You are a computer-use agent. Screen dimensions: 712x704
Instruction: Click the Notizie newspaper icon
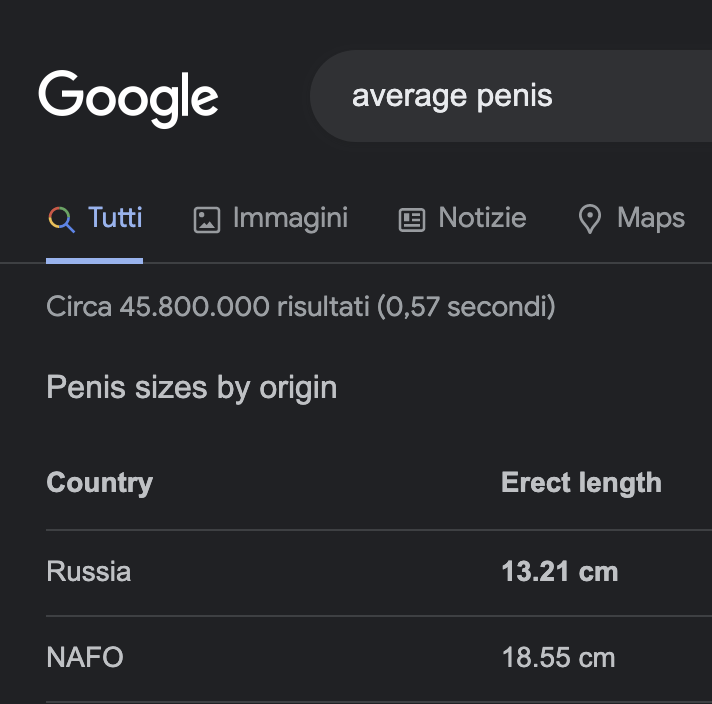(x=411, y=220)
